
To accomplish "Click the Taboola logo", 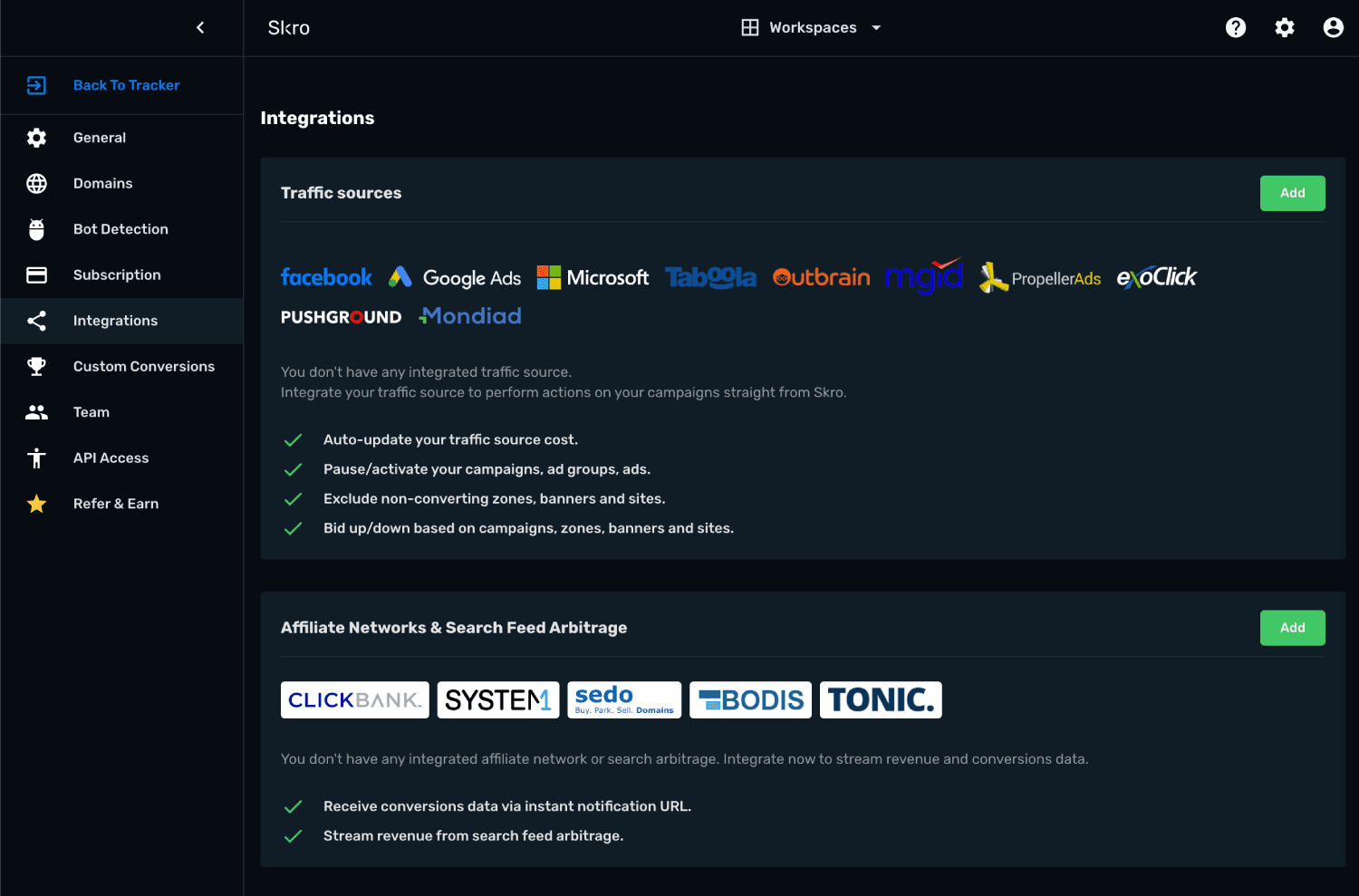I will [710, 277].
